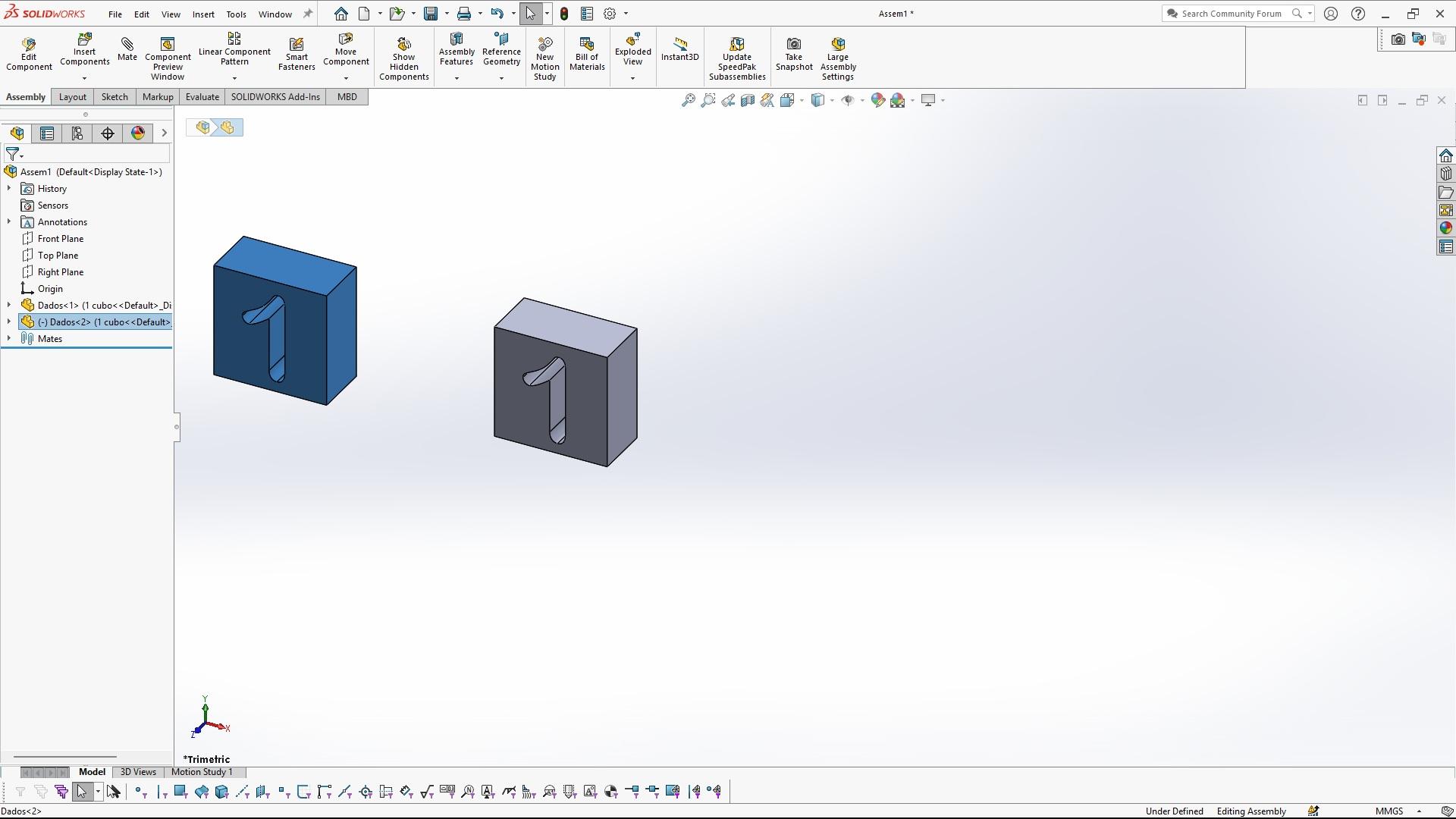This screenshot has height=819, width=1456.
Task: Open the Appearances task pane tab
Action: 1445,228
